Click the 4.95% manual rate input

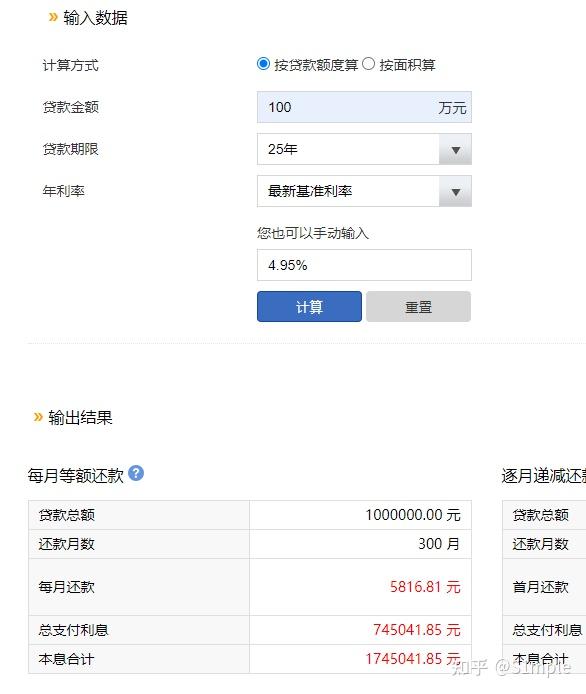[364, 265]
